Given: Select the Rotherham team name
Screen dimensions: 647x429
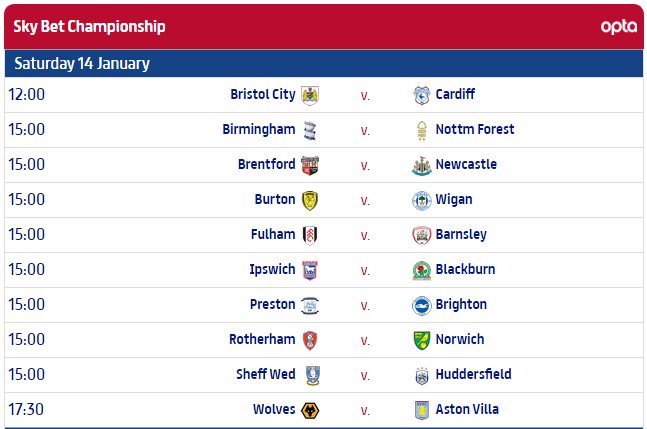Looking at the screenshot, I should pyautogui.click(x=262, y=339).
